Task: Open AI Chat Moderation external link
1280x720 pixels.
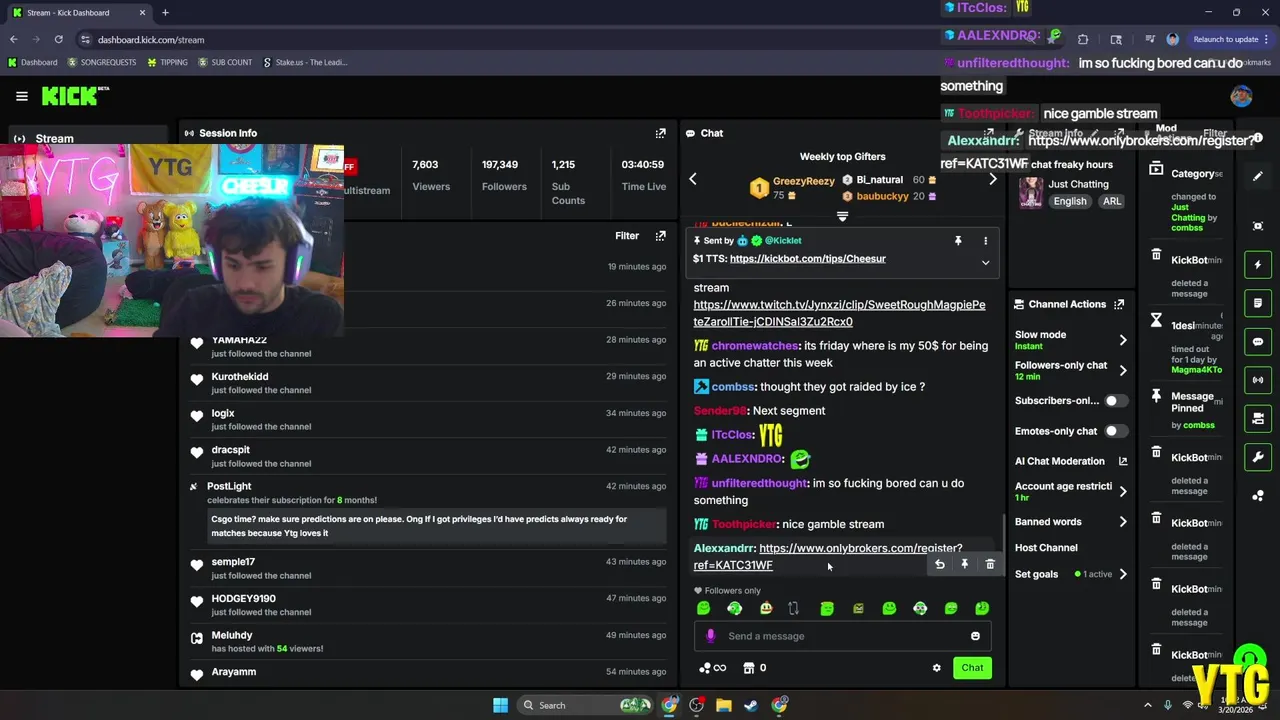Action: click(1123, 461)
